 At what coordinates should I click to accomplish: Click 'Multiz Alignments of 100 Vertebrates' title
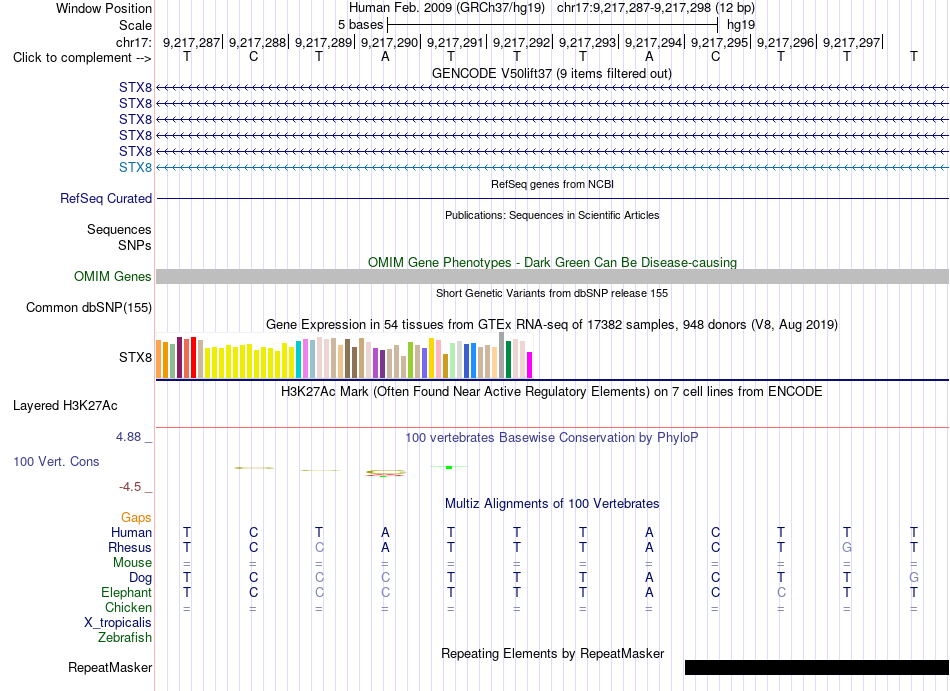552,504
